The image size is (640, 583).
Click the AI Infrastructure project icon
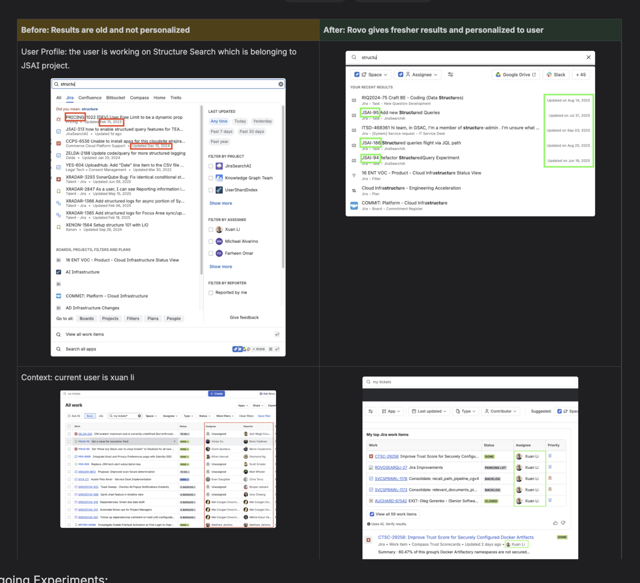[58, 272]
